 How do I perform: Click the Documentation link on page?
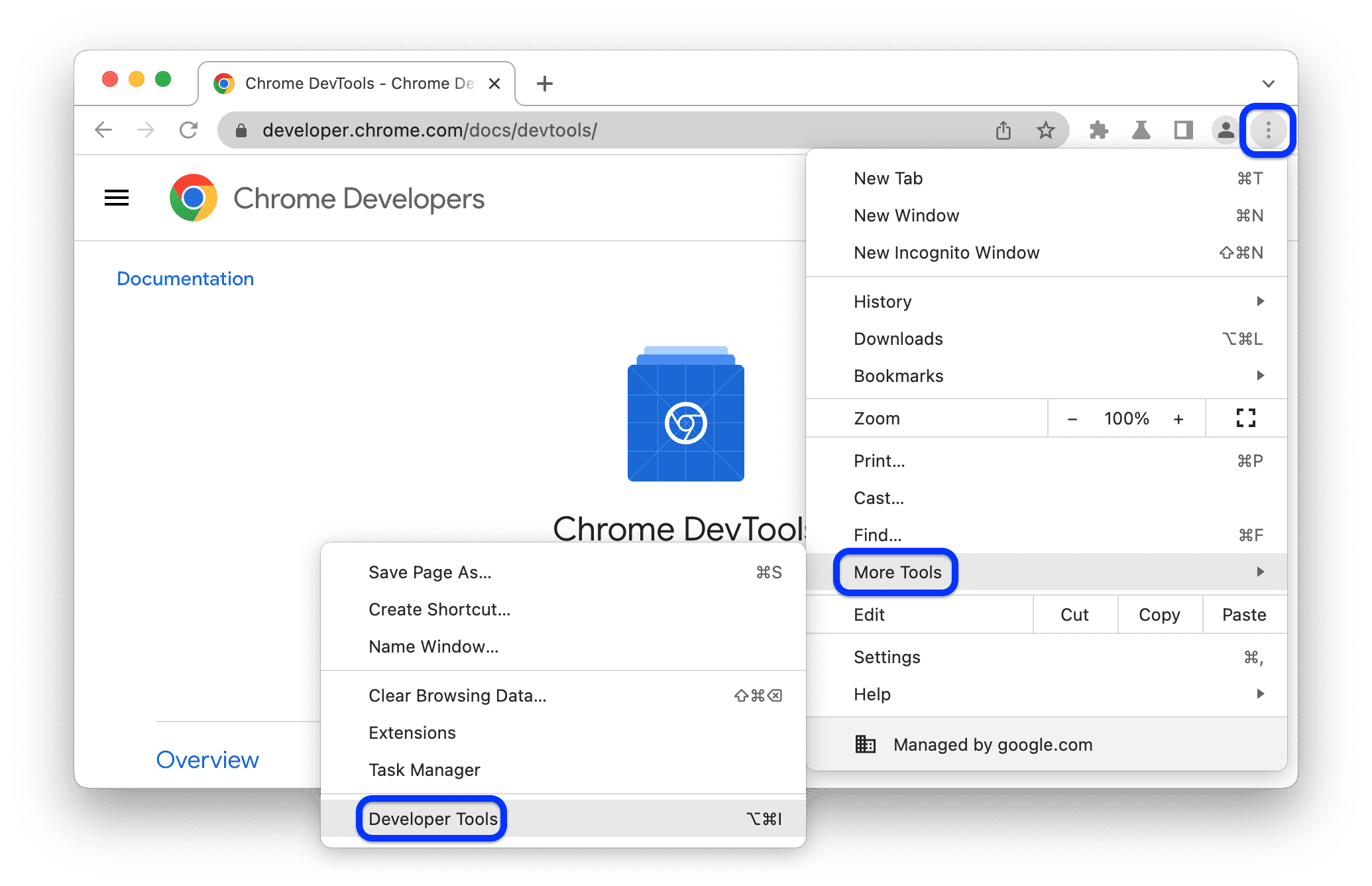(x=184, y=277)
